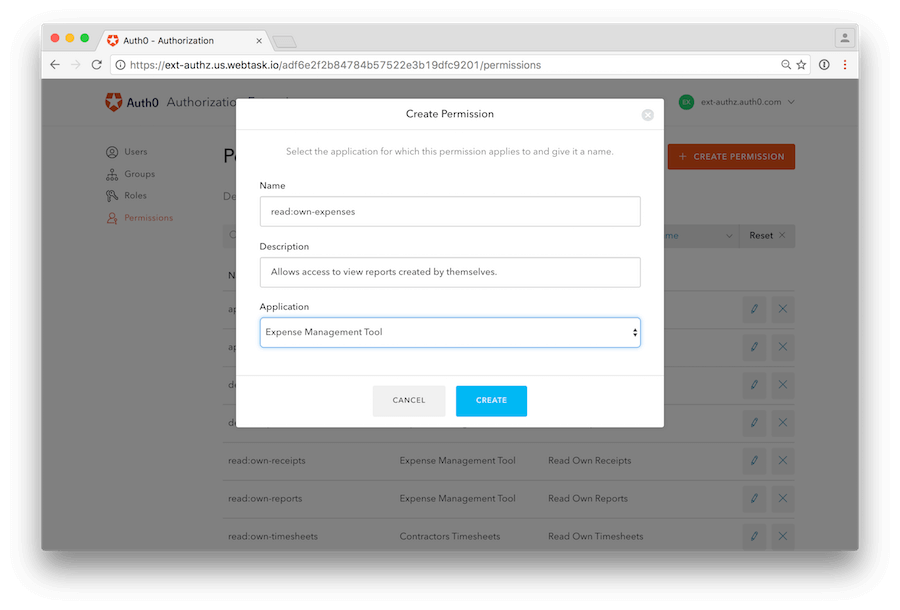
Task: Edit the read:own-reports permission with the pencil icon
Action: click(x=754, y=498)
